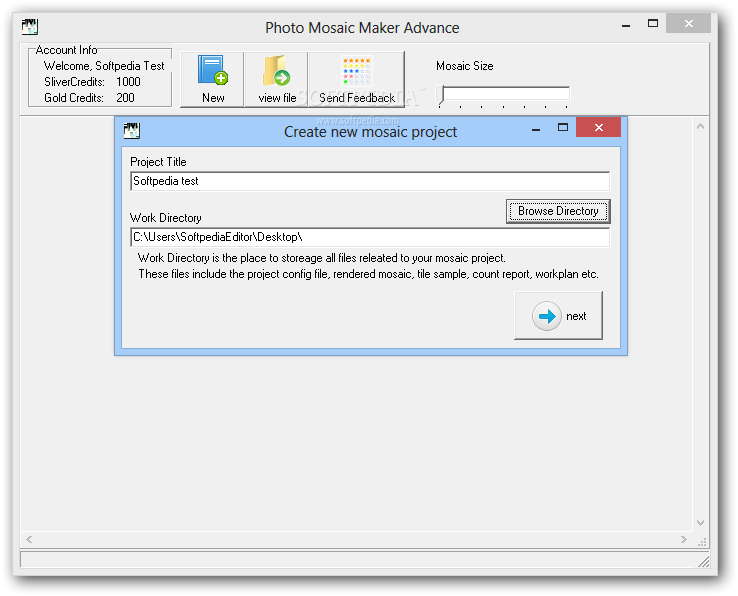Click the Work Directory label
The width and height of the screenshot is (738, 596).
(166, 218)
